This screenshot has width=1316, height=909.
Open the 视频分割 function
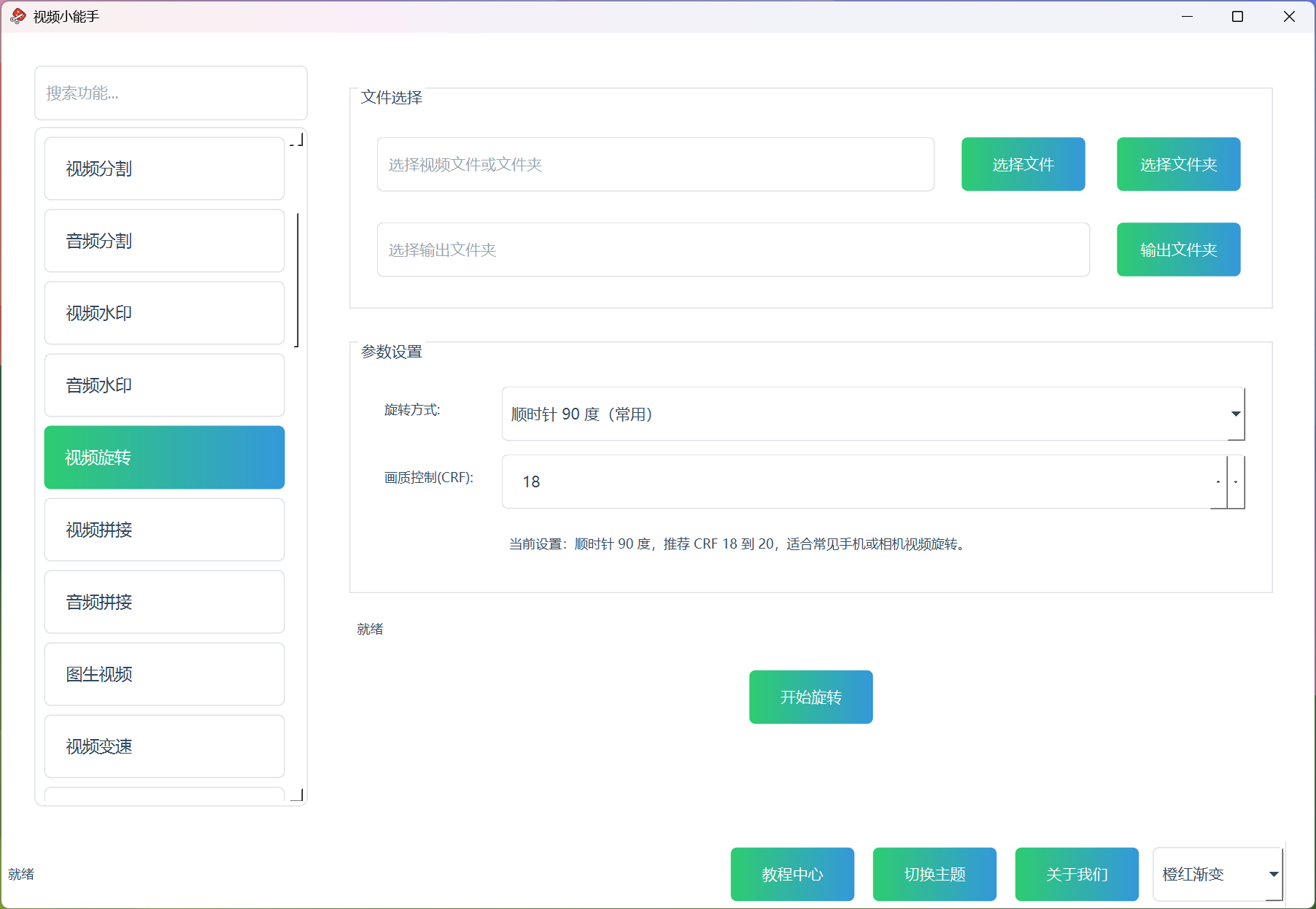click(164, 169)
